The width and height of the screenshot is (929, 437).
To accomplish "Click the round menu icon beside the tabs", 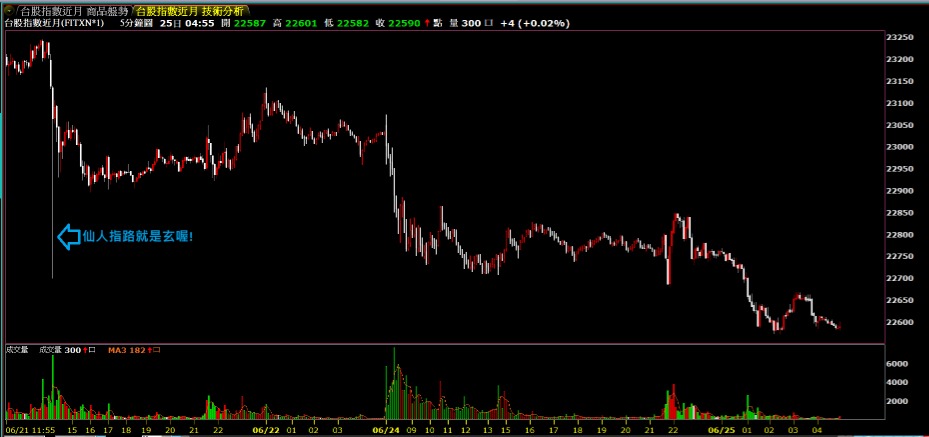I will pos(8,11).
